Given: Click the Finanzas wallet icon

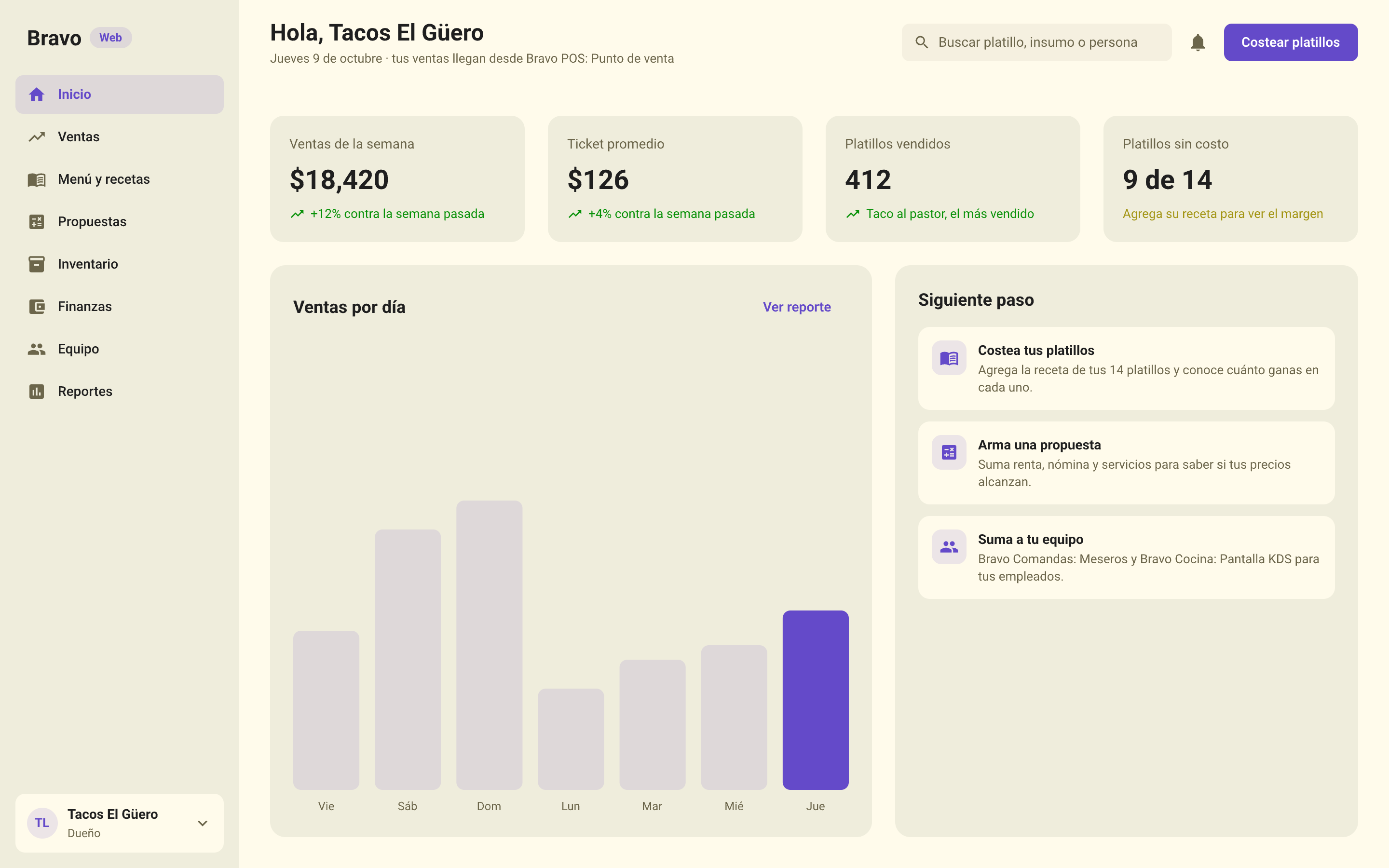Looking at the screenshot, I should 37,307.
